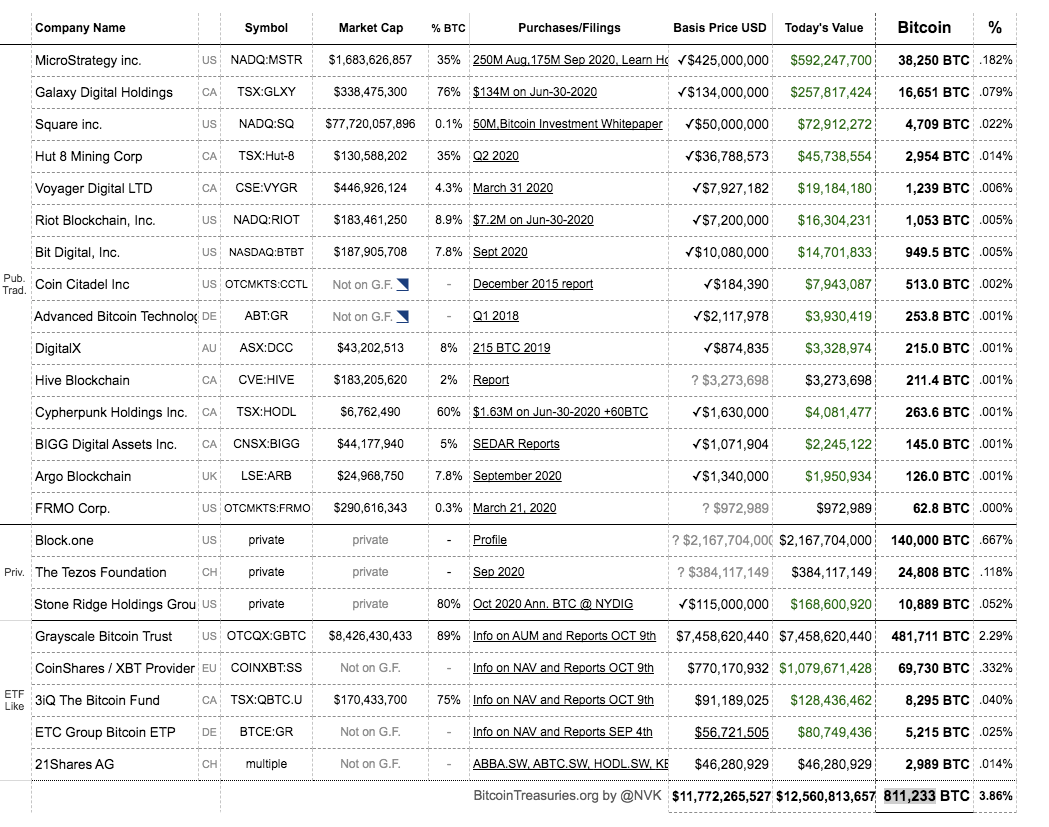1049x827 pixels.
Task: Select the 'OTCQX:GBTC' symbol cell
Action: click(266, 636)
